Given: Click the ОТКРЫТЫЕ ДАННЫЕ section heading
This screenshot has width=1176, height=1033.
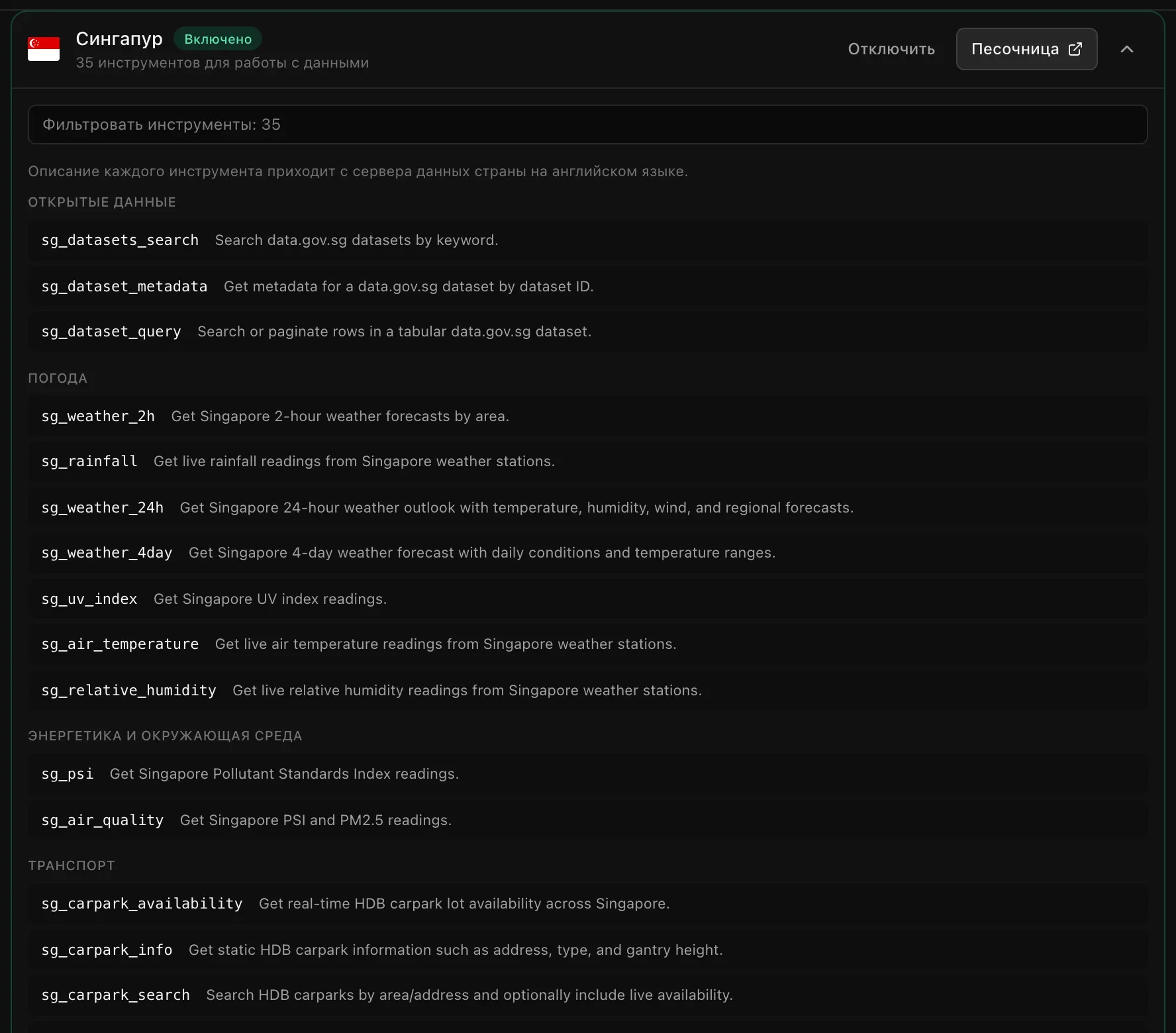Looking at the screenshot, I should point(102,202).
